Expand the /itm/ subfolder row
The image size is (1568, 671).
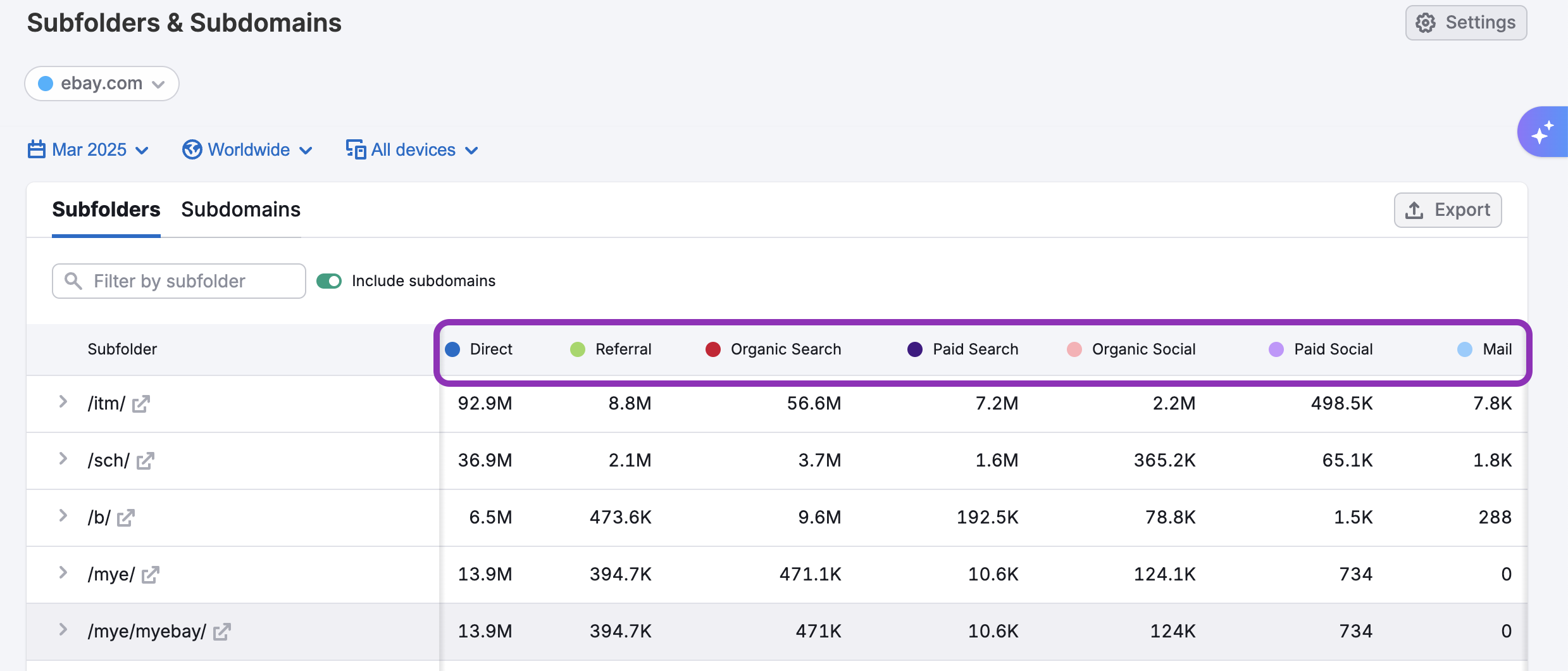(x=63, y=402)
